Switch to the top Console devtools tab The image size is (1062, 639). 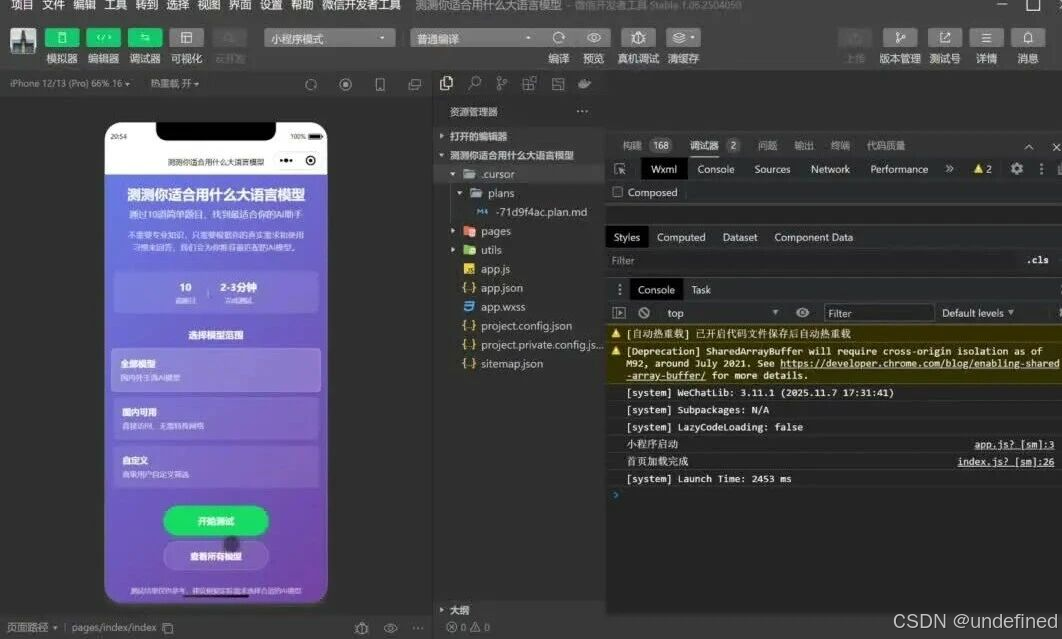coord(716,169)
